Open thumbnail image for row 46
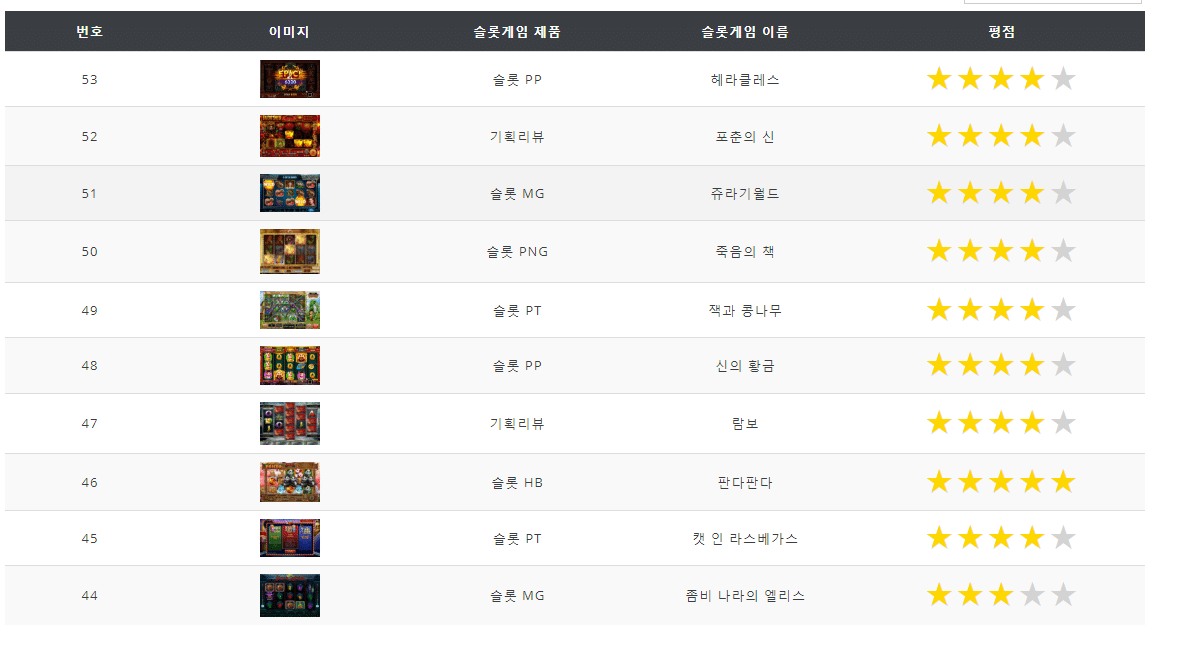Image resolution: width=1184 pixels, height=659 pixels. pyautogui.click(x=290, y=482)
